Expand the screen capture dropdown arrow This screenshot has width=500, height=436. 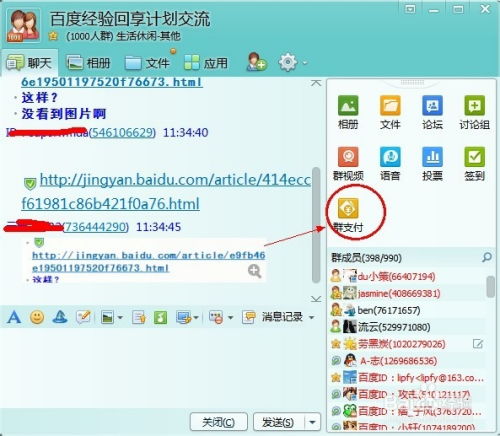[196, 317]
